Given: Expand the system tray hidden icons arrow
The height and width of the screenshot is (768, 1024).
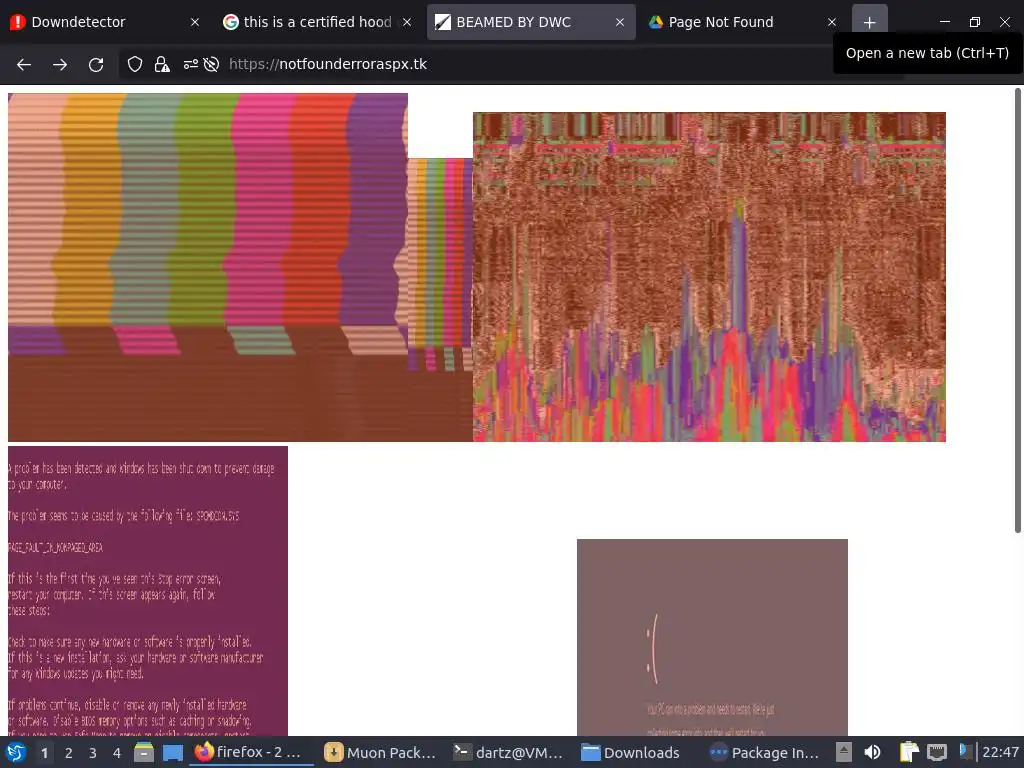Looking at the screenshot, I should tap(844, 752).
